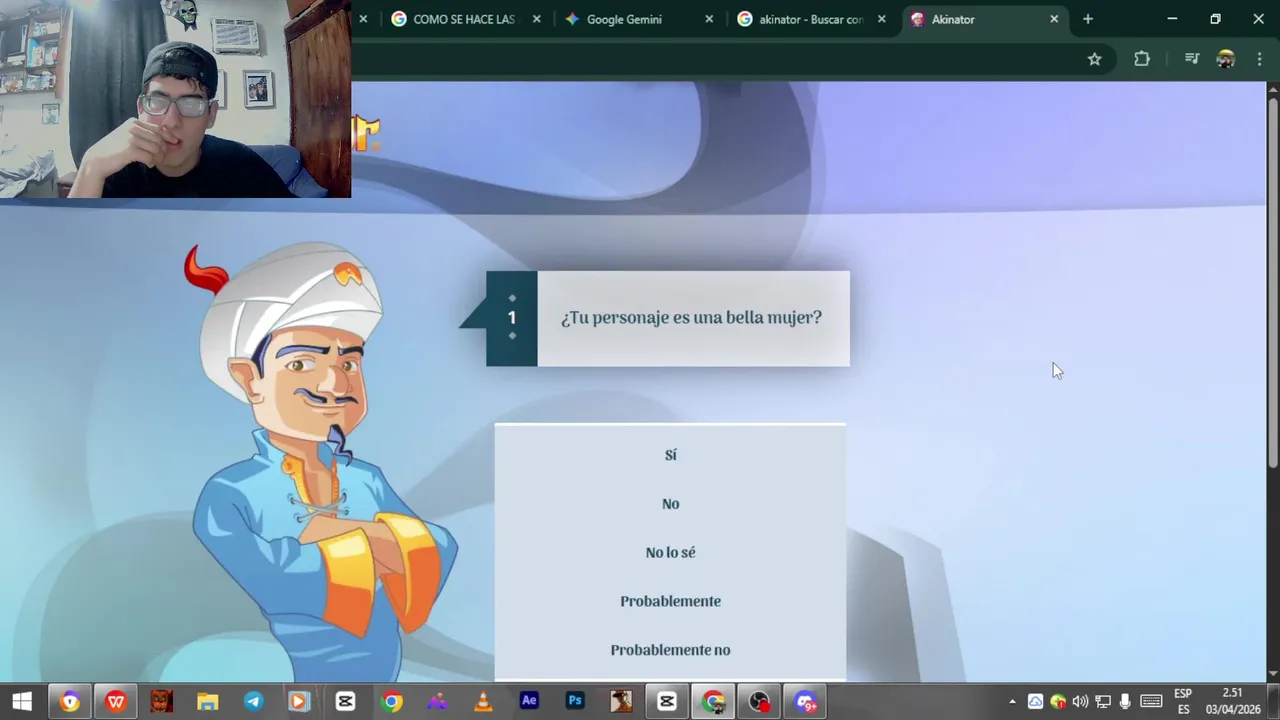Click the microphone tray icon
Screen dimensions: 1280x720
(1125, 702)
